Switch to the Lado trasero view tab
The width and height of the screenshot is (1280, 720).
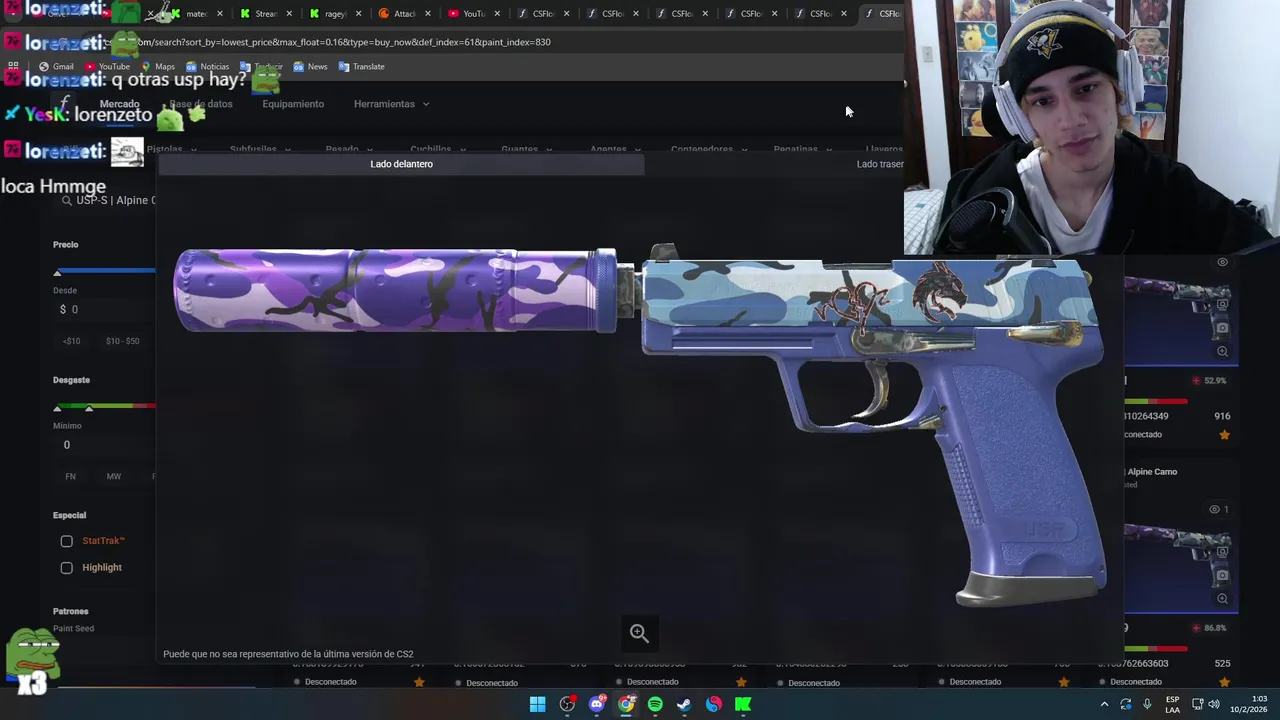pos(880,164)
